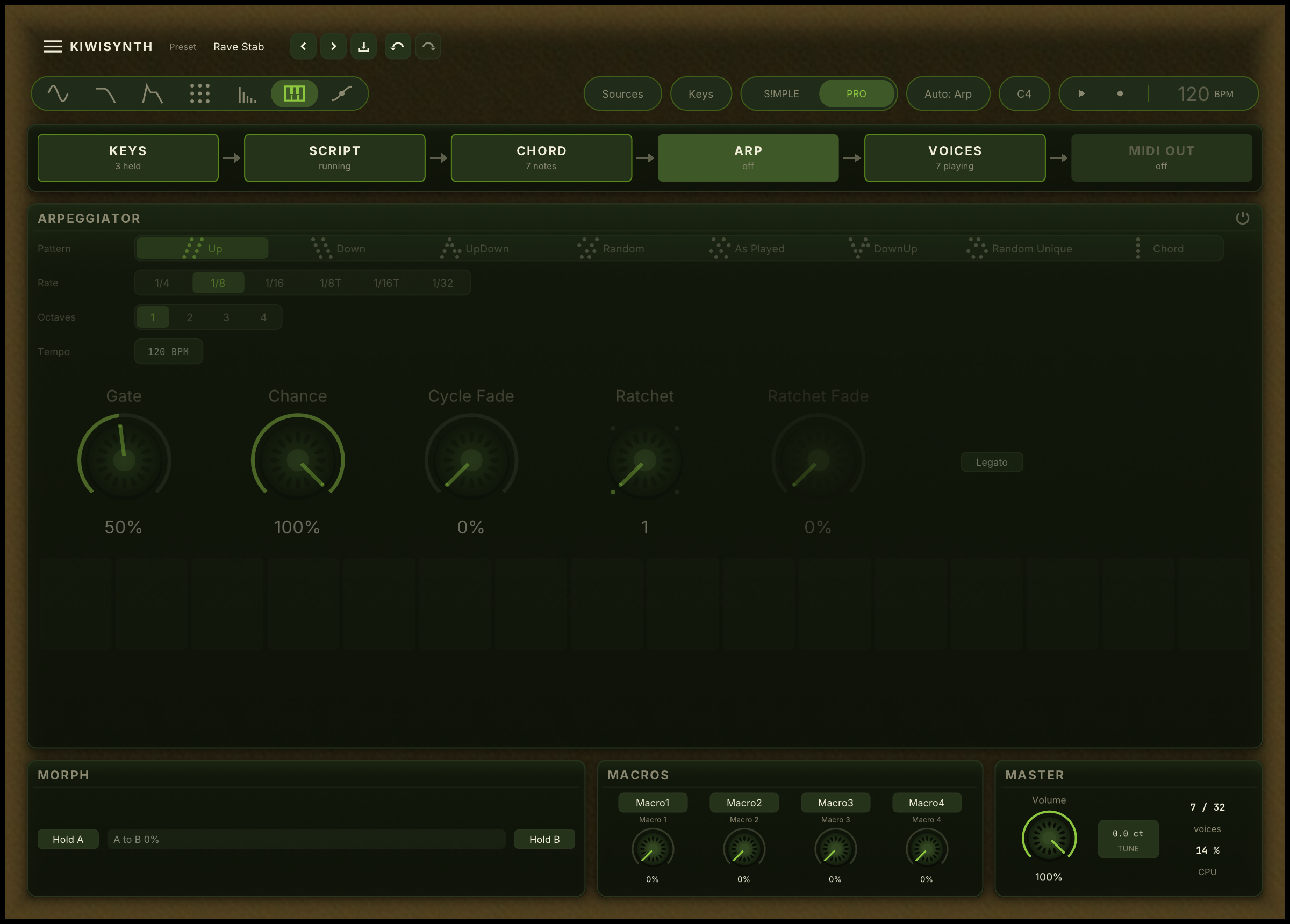Select the KEYS stage tab
Screen dimensions: 1290x924
point(128,157)
